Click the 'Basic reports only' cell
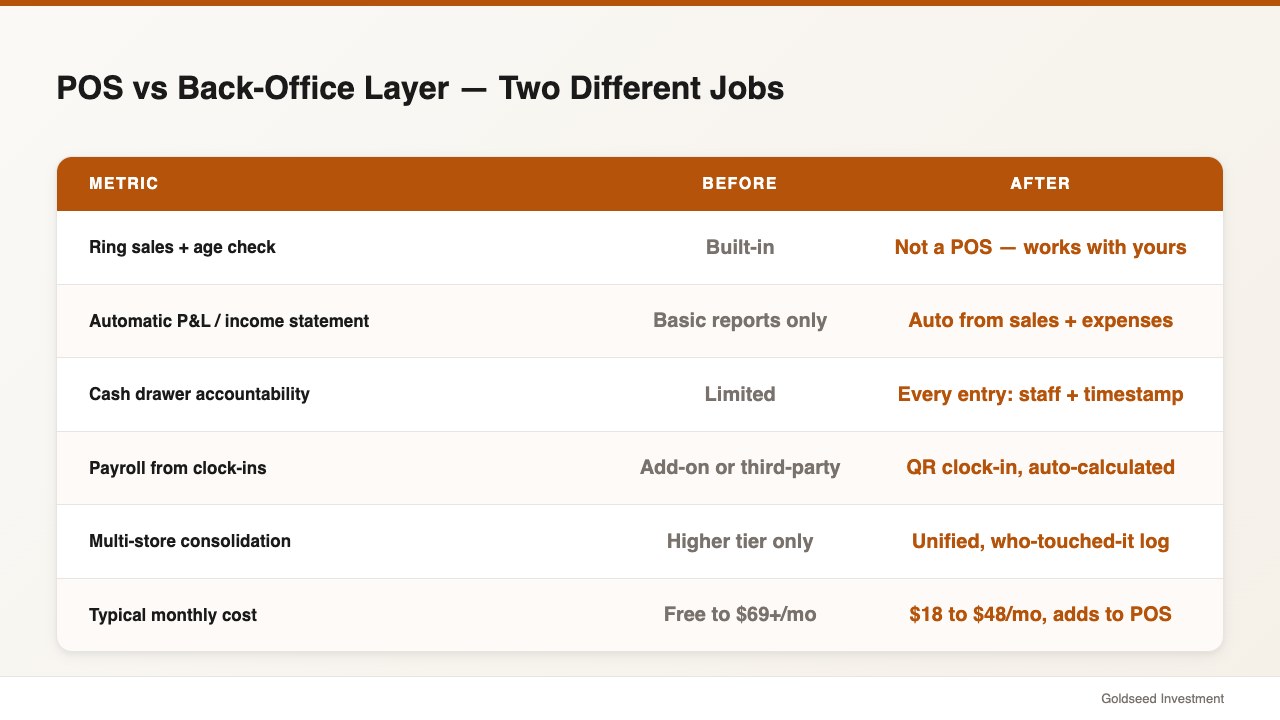1280x720 pixels. pos(740,321)
